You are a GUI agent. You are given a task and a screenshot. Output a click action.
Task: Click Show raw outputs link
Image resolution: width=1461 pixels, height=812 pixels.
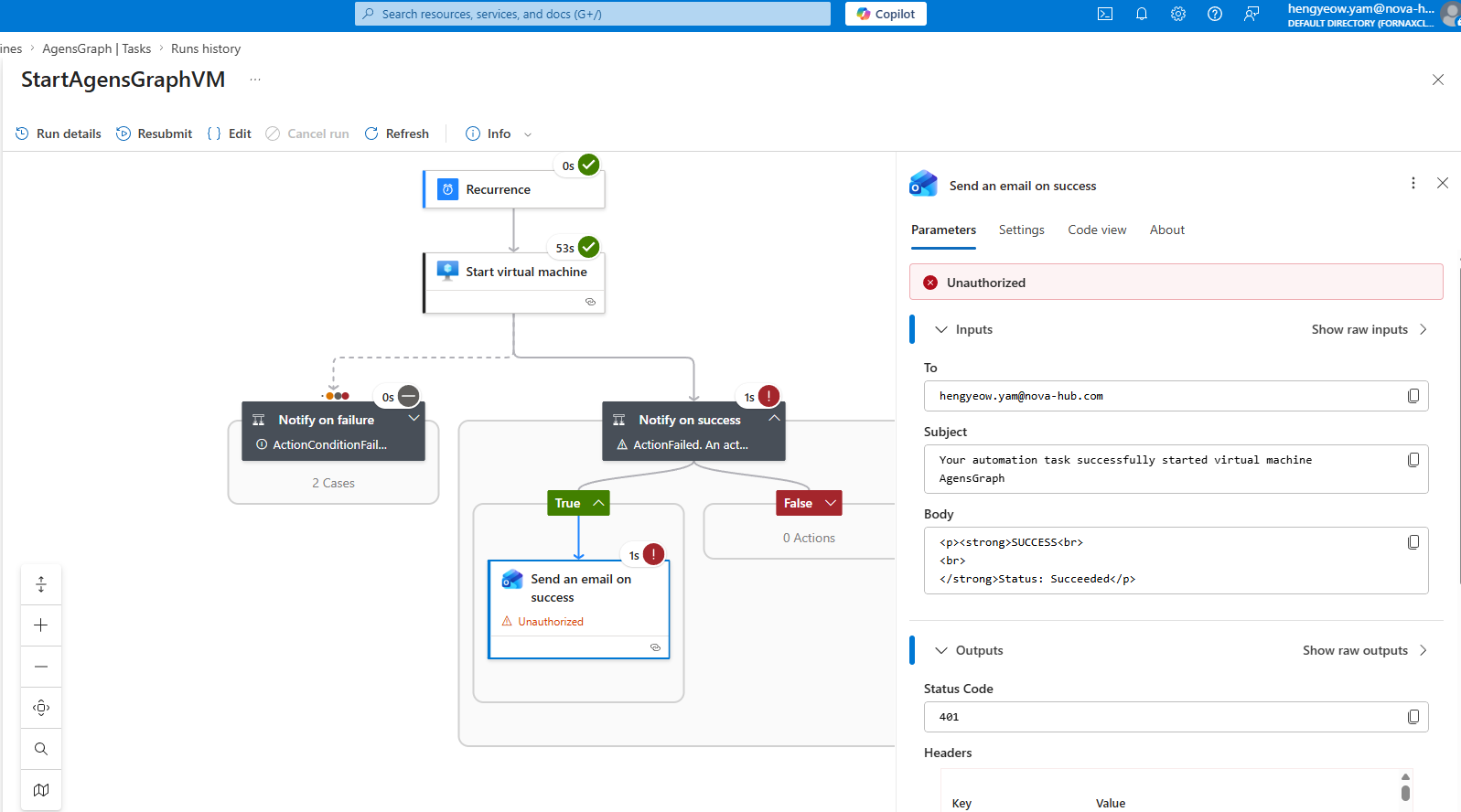[1364, 650]
